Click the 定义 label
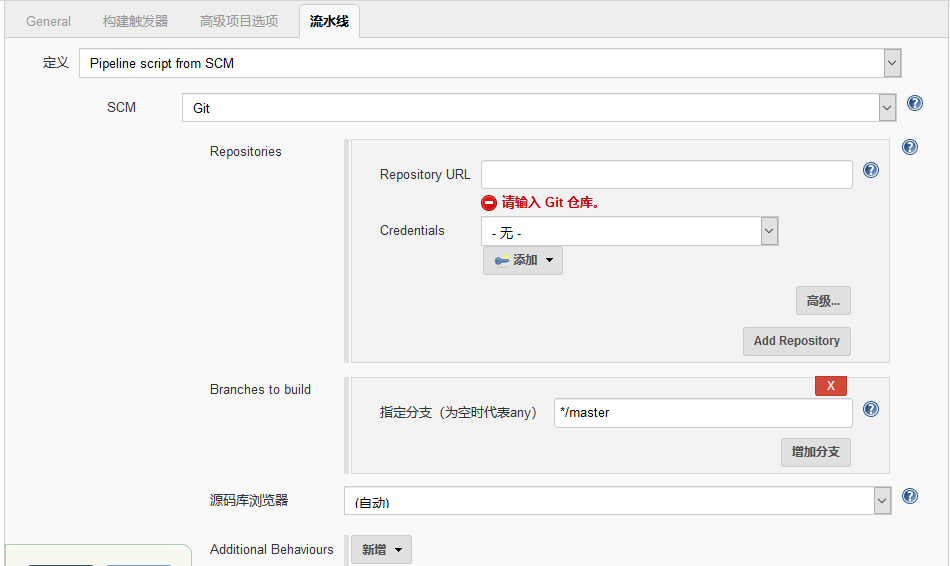The height and width of the screenshot is (566, 950). coord(56,62)
